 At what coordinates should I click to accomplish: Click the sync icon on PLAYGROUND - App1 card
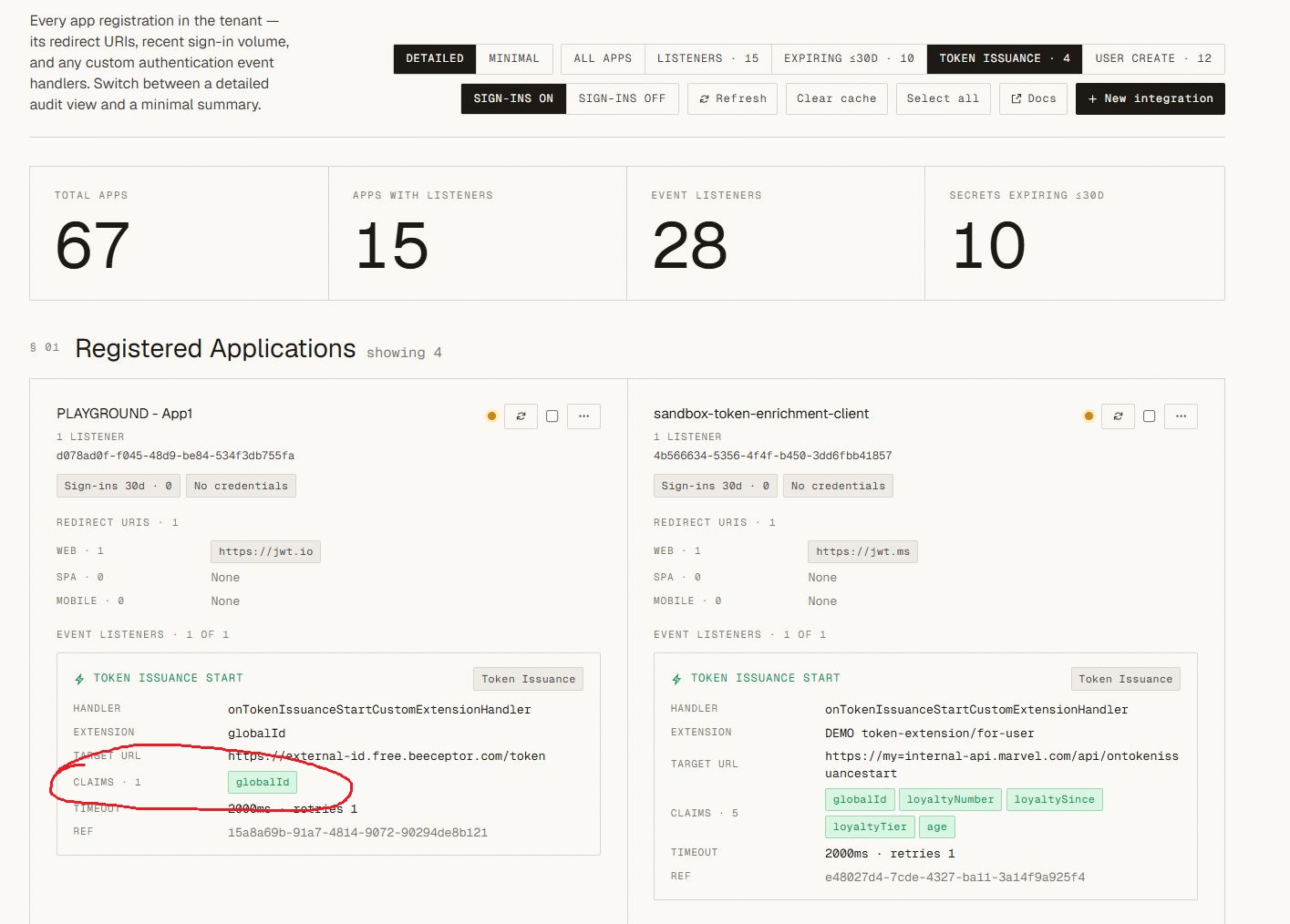(521, 416)
